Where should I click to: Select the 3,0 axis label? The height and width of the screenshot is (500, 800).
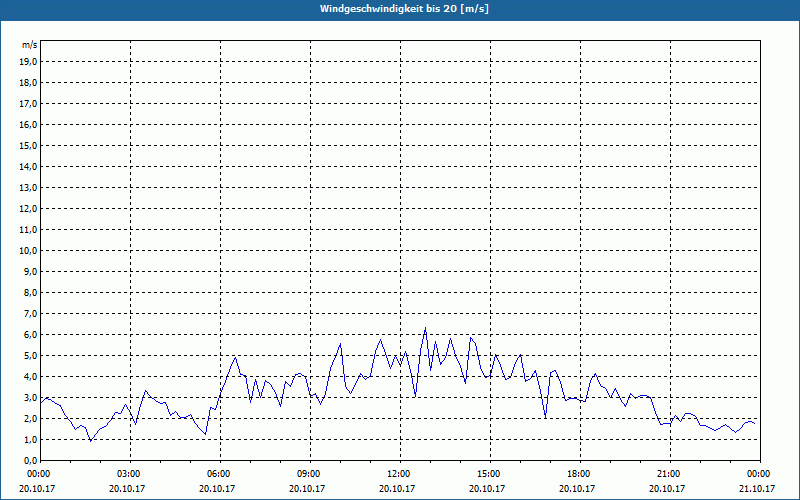31,397
